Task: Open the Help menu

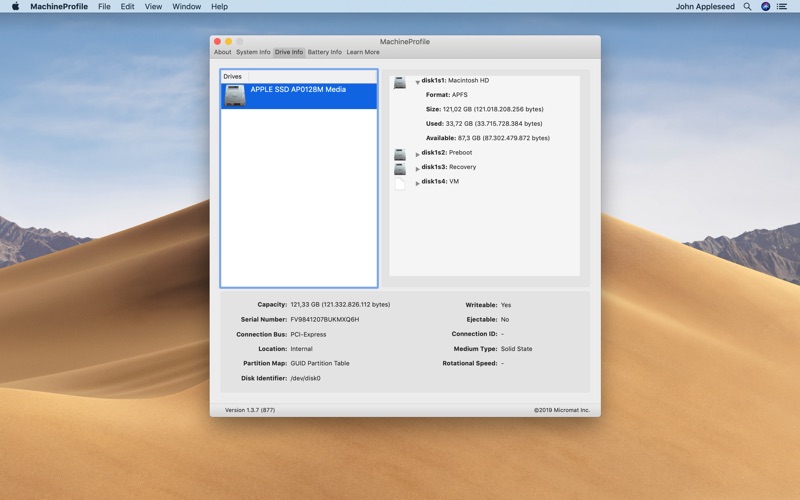Action: pos(219,7)
